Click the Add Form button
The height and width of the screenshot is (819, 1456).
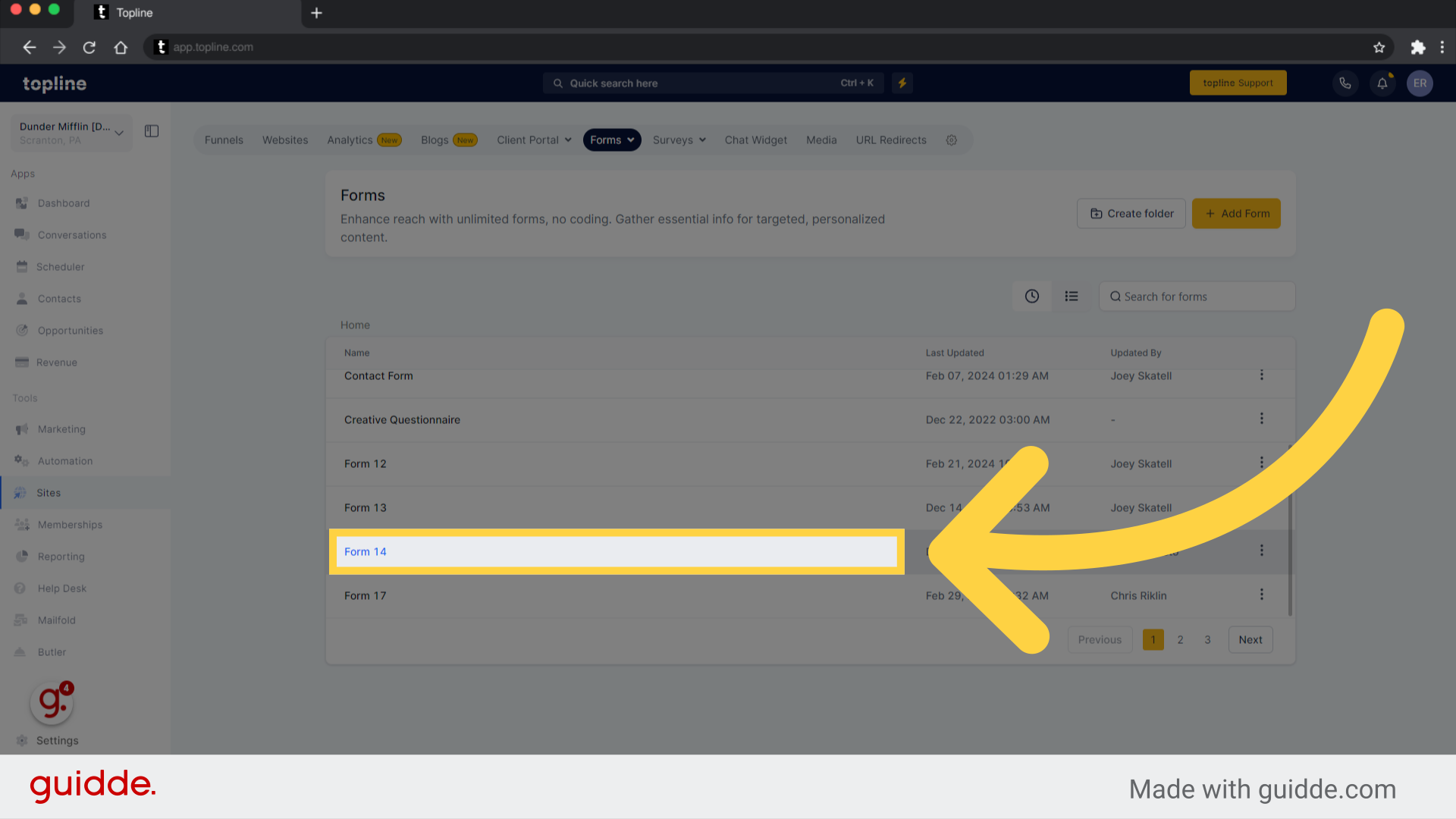(x=1237, y=213)
